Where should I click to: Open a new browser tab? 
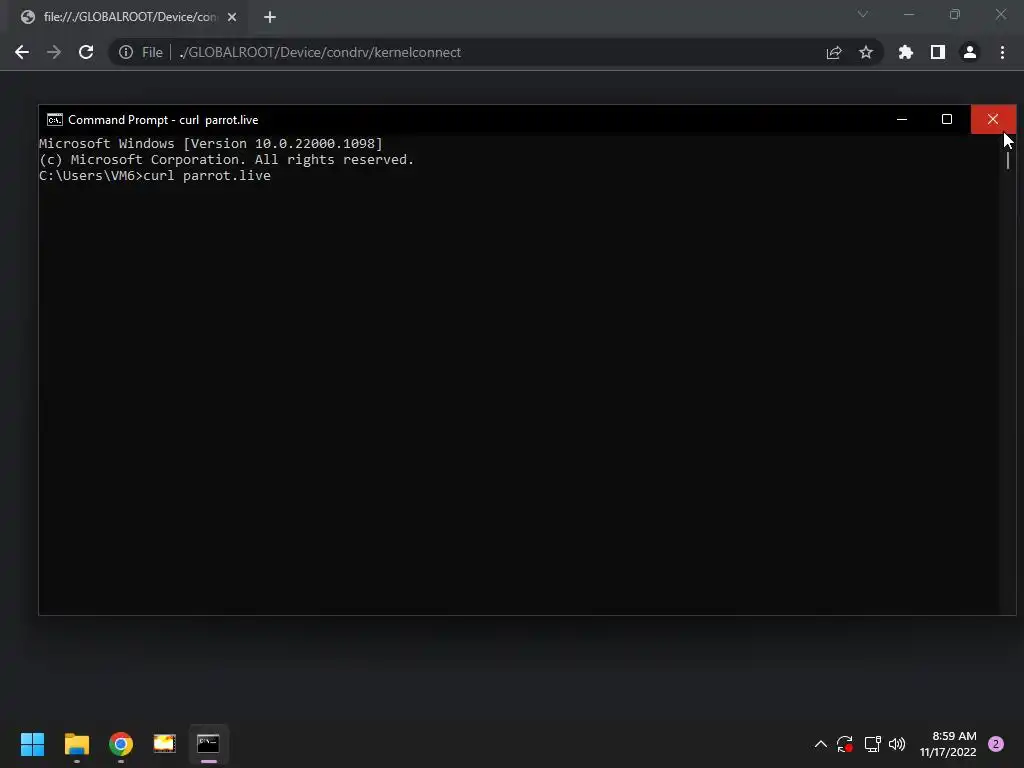point(270,17)
